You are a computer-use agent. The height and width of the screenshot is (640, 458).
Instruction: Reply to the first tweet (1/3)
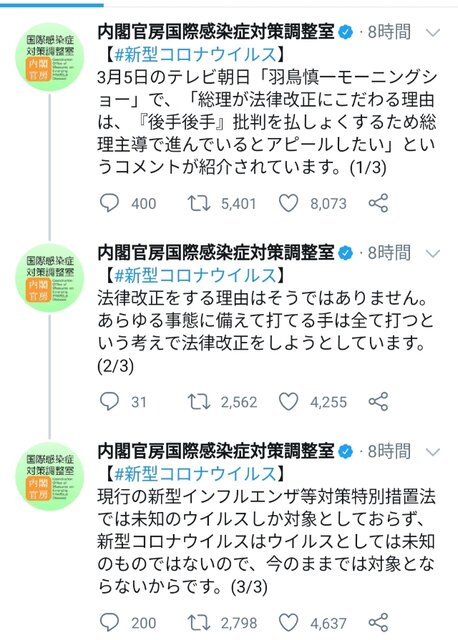click(x=109, y=203)
